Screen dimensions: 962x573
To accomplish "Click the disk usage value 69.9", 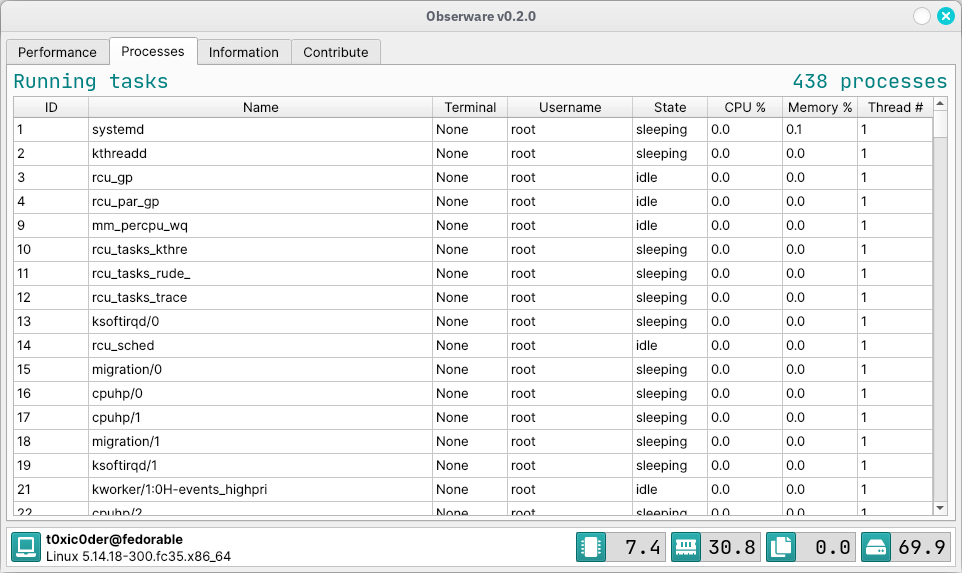I will pyautogui.click(x=922, y=547).
